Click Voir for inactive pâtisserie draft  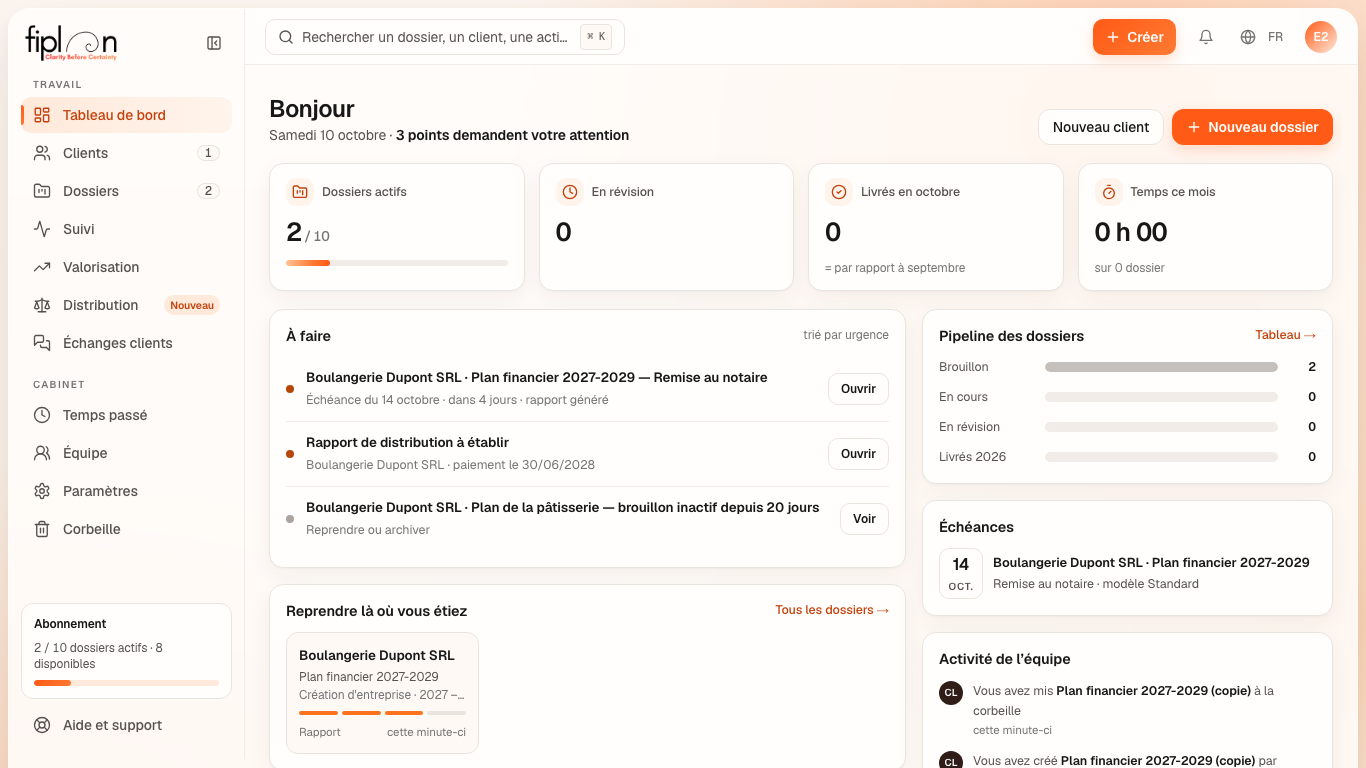tap(864, 519)
